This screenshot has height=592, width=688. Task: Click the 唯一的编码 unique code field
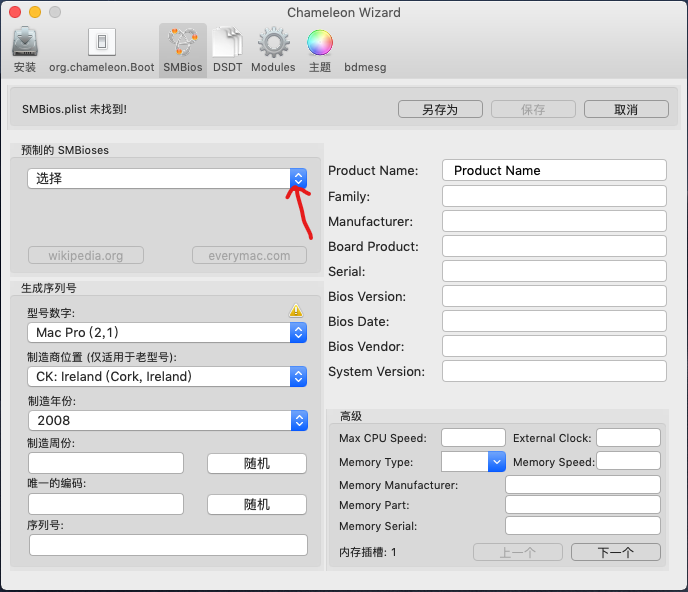coord(106,504)
